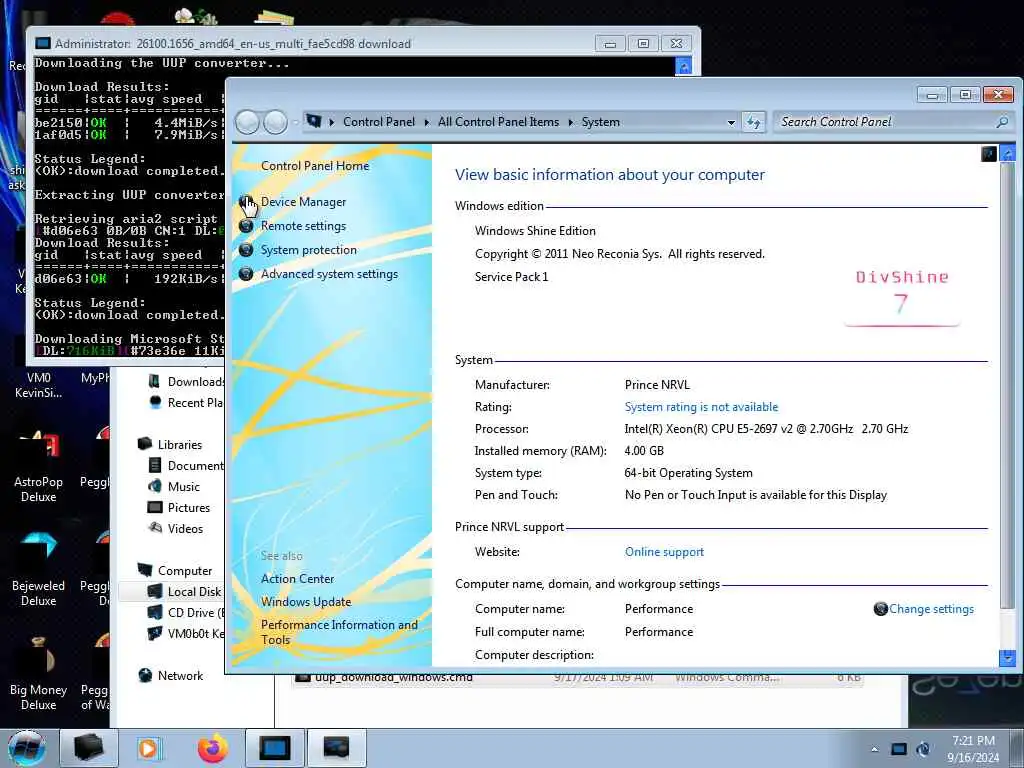Click the shield icon beside Device Manager
1024x768 pixels.
[x=246, y=202]
